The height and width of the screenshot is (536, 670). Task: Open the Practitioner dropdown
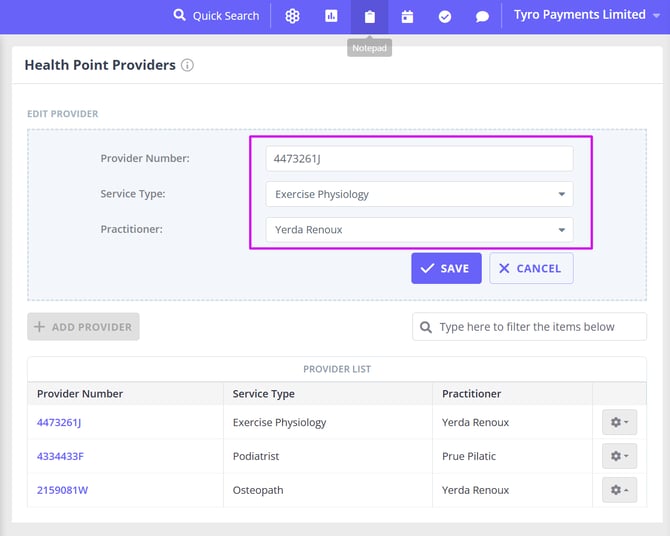tap(419, 230)
